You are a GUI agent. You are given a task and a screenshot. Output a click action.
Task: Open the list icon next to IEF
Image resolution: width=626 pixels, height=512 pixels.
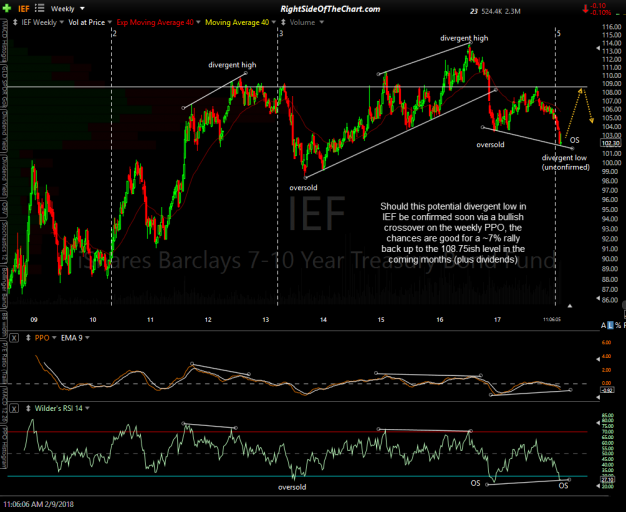click(39, 8)
